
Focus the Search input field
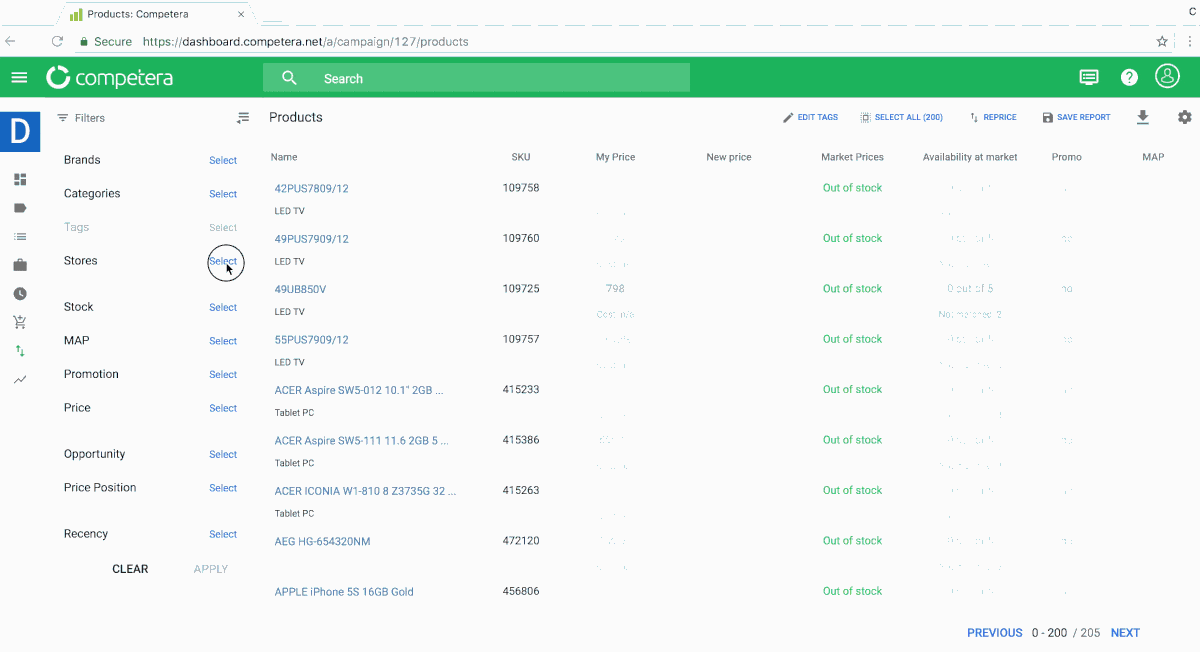point(476,78)
